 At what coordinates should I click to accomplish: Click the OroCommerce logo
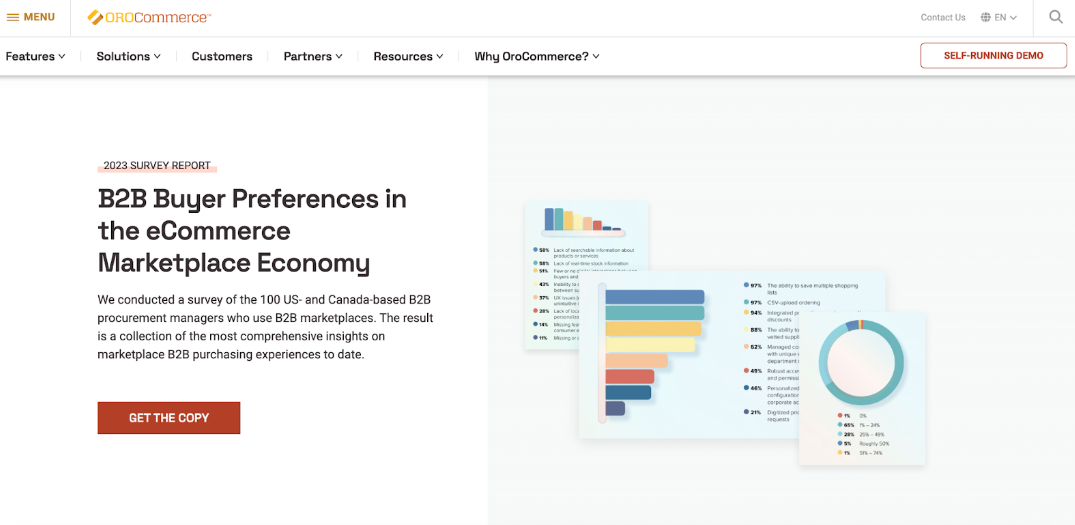pyautogui.click(x=149, y=17)
